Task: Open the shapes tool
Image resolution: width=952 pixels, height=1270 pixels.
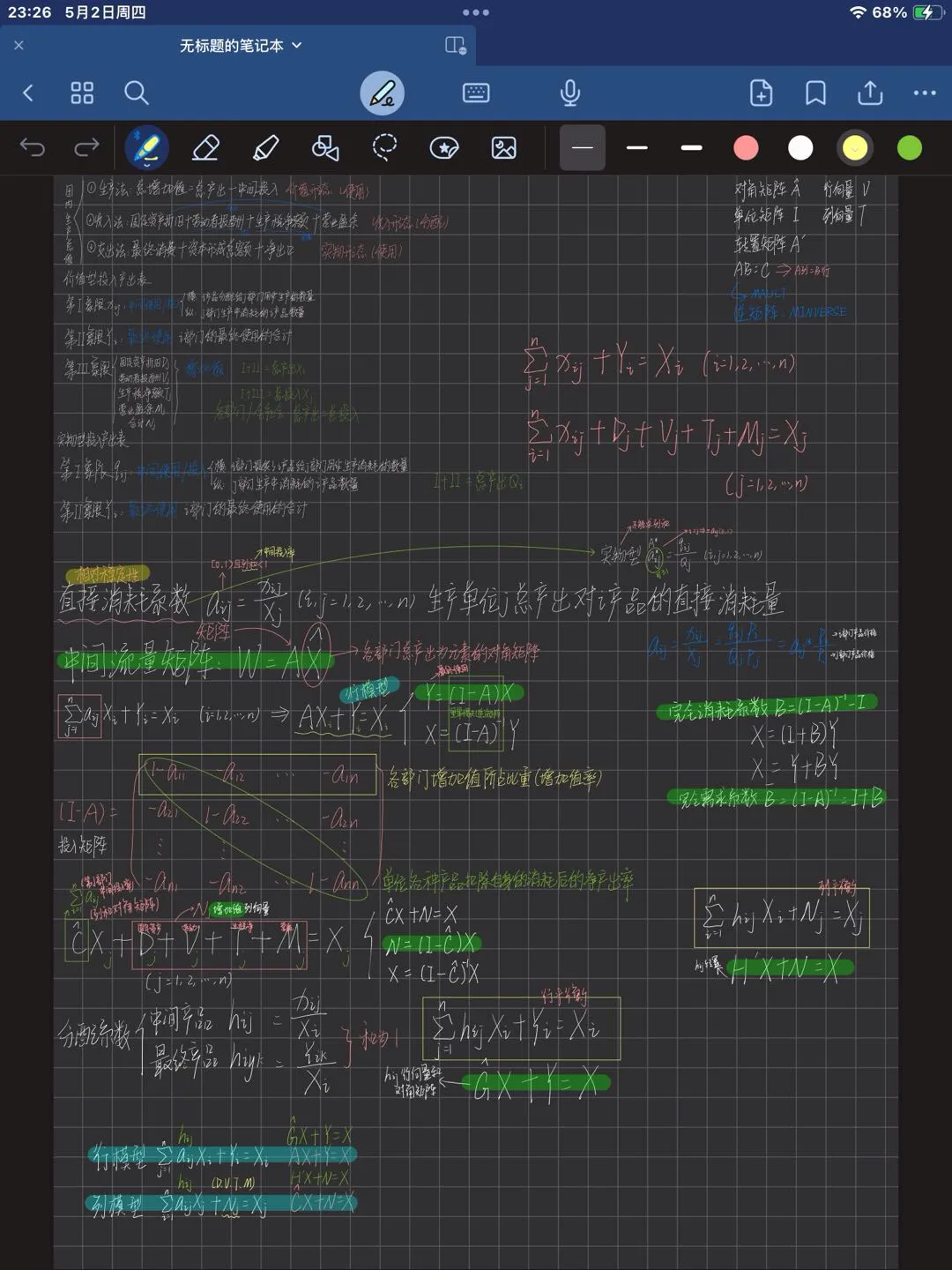Action: (x=325, y=147)
